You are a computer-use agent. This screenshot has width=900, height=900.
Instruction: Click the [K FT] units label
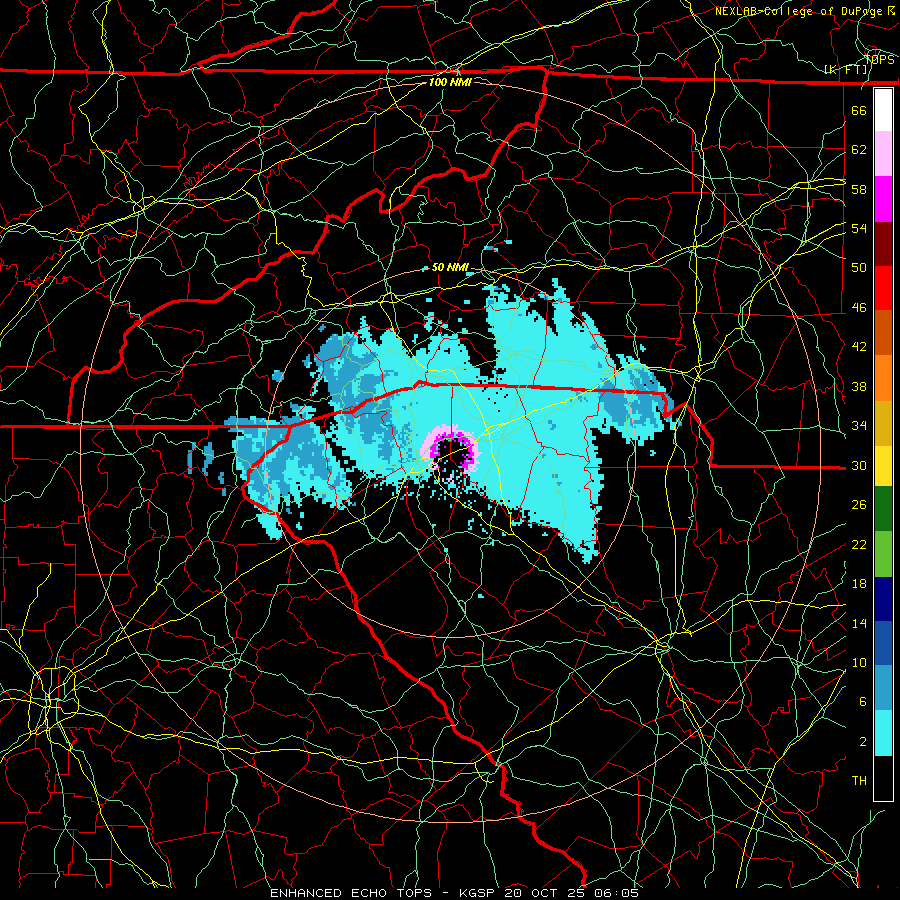pos(845,70)
